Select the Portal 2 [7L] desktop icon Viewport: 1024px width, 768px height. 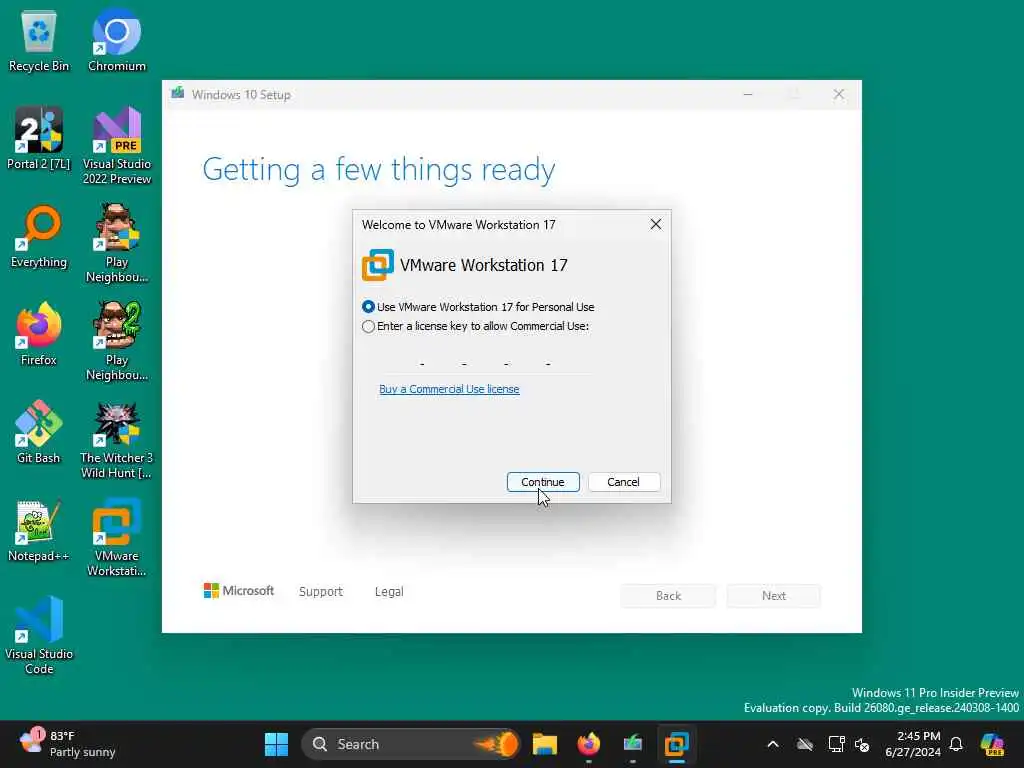pyautogui.click(x=39, y=138)
